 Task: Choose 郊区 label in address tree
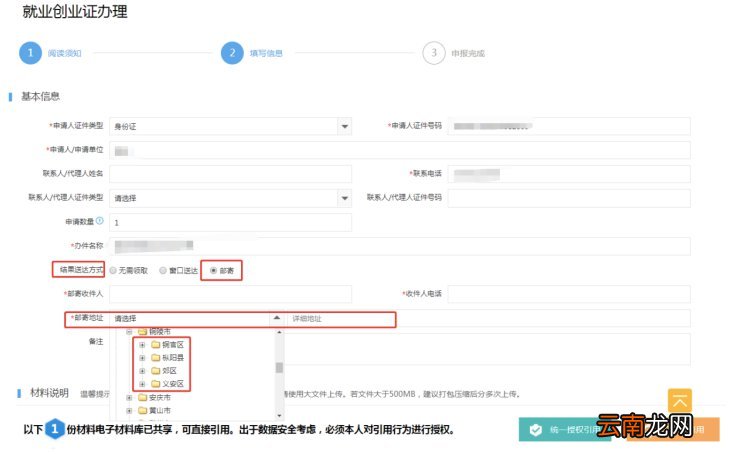(x=169, y=371)
